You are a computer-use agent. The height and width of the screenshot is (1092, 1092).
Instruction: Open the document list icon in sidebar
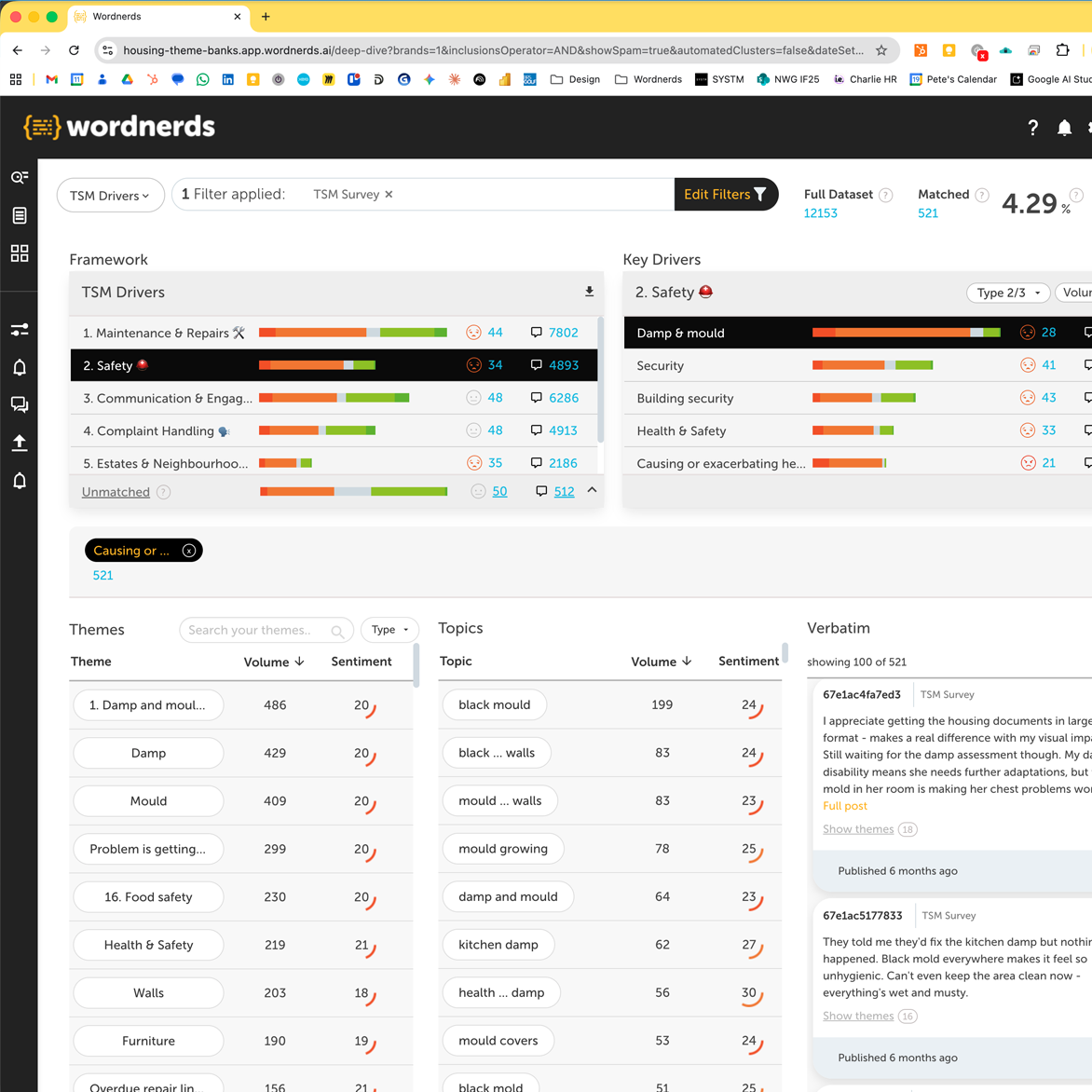click(x=20, y=215)
